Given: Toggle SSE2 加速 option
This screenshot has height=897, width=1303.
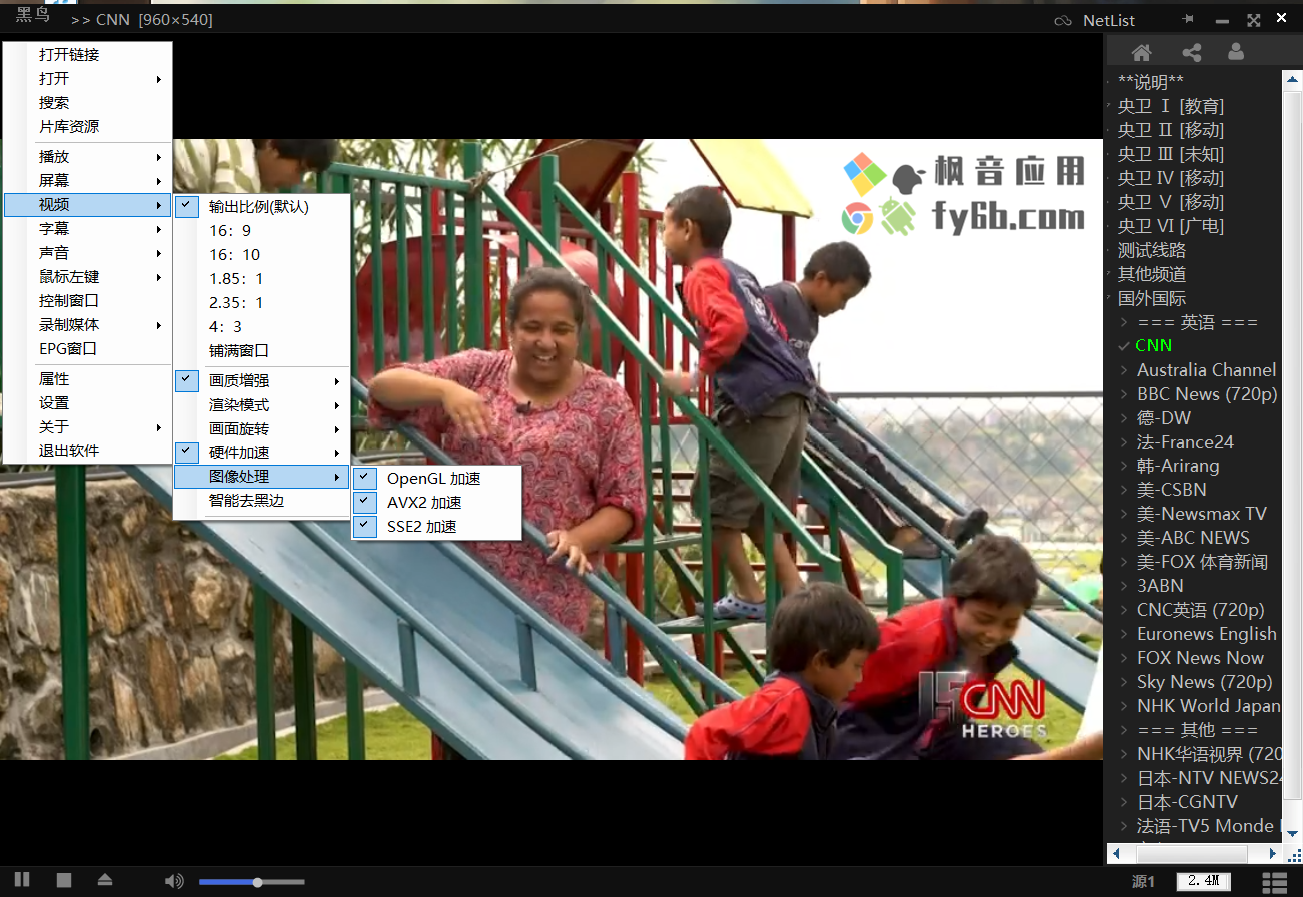Looking at the screenshot, I should [x=436, y=527].
